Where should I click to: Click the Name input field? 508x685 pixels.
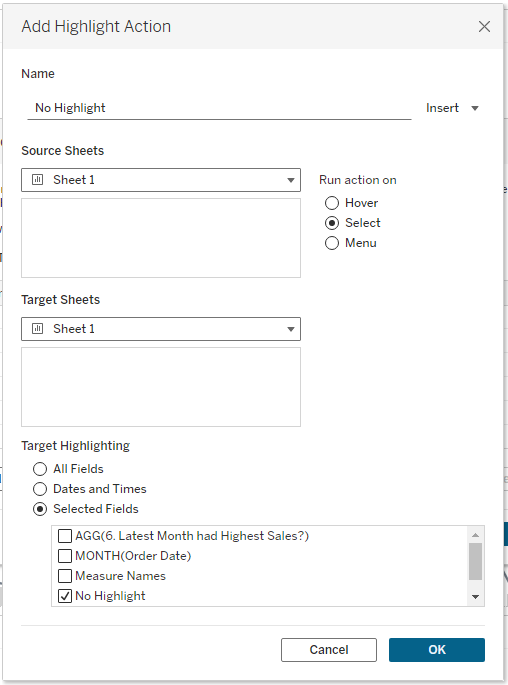click(x=219, y=108)
